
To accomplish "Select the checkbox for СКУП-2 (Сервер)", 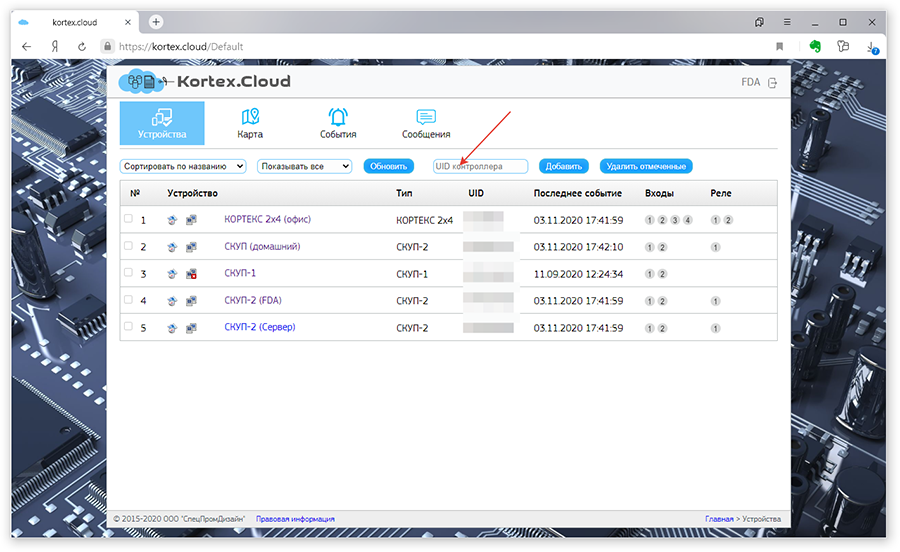I will pos(128,327).
